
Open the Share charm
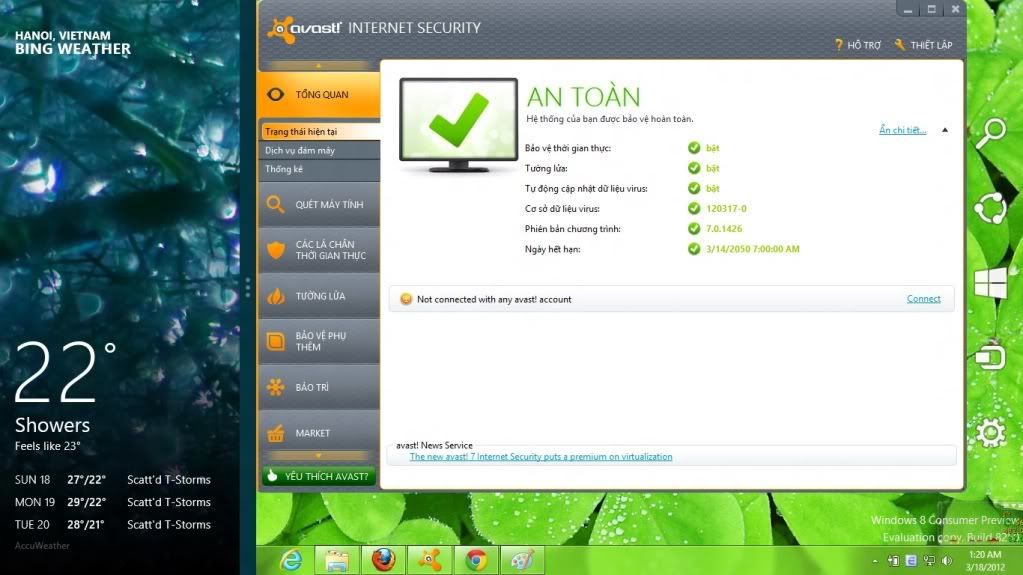pos(990,209)
